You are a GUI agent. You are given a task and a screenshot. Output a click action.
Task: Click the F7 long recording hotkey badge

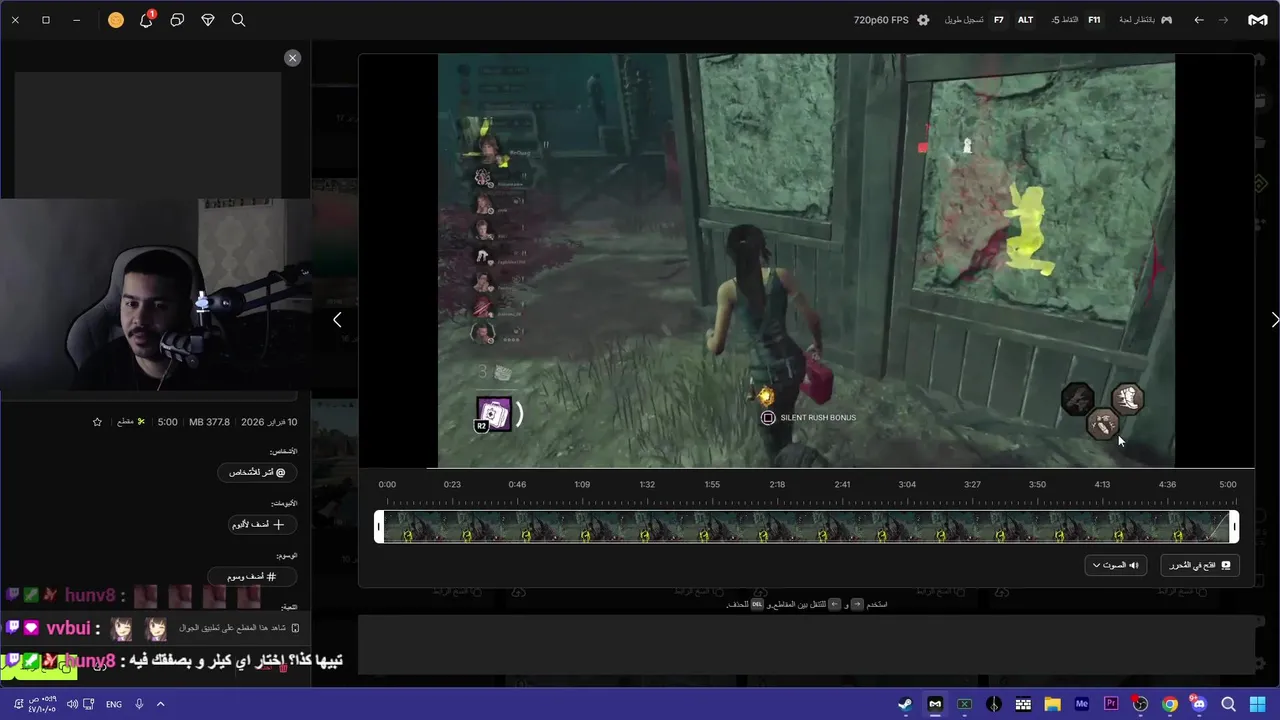pos(998,20)
